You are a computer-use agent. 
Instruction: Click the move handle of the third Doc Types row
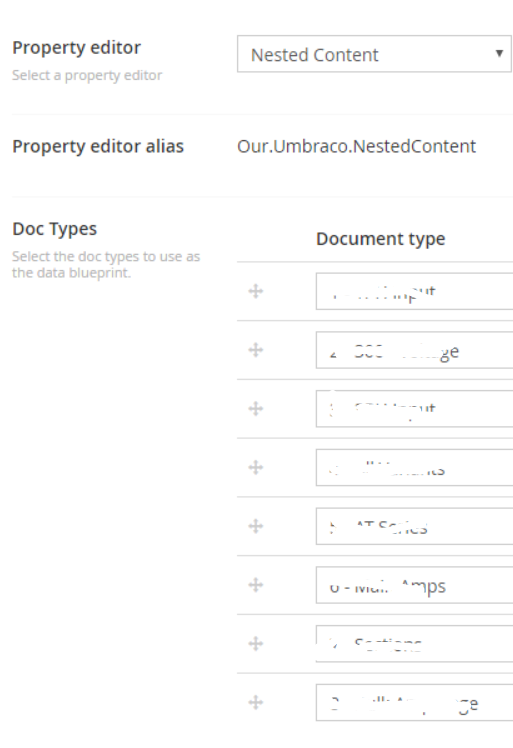click(256, 409)
